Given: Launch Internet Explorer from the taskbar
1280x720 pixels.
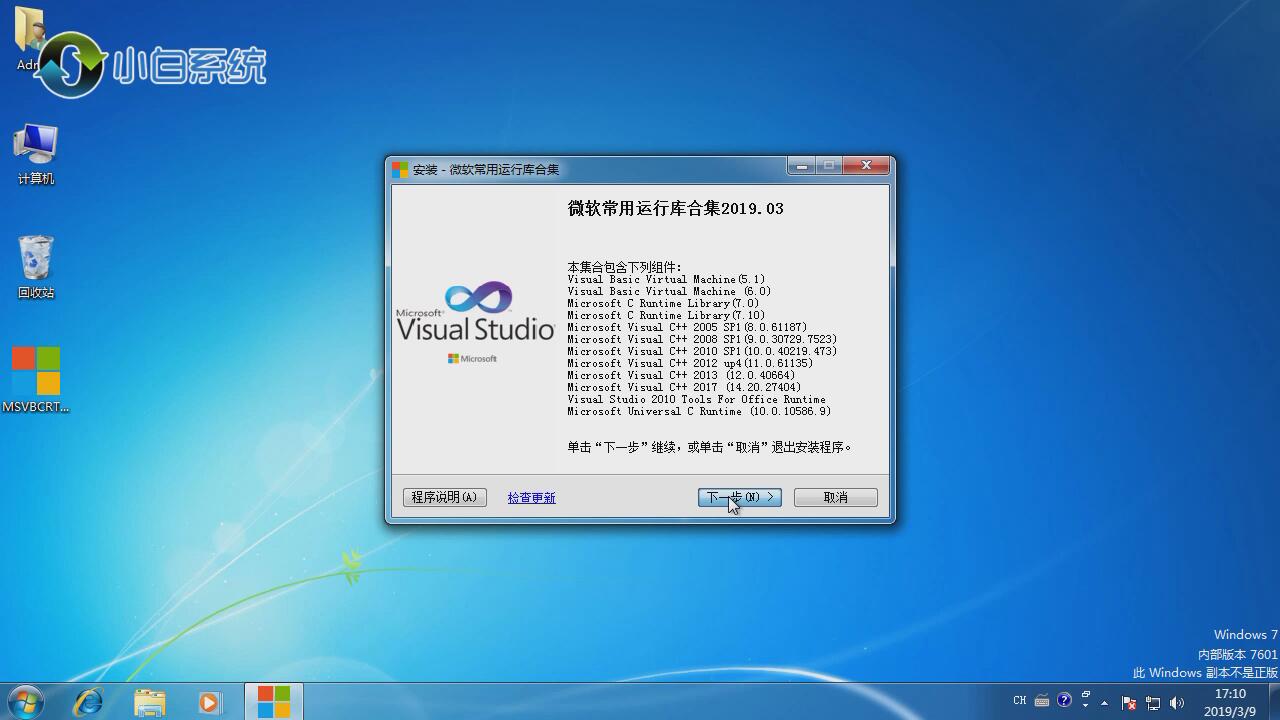Looking at the screenshot, I should pyautogui.click(x=89, y=702).
